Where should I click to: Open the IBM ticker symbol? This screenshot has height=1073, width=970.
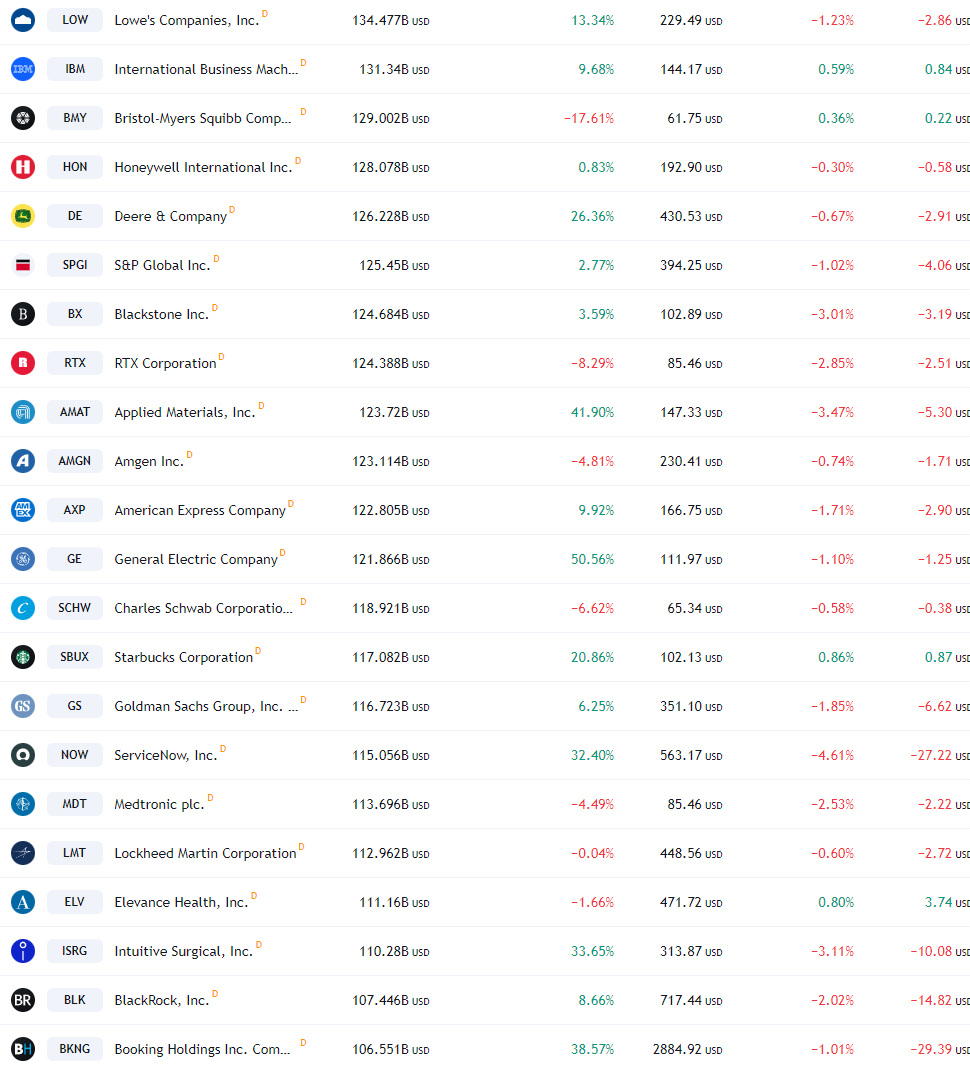pyautogui.click(x=75, y=69)
